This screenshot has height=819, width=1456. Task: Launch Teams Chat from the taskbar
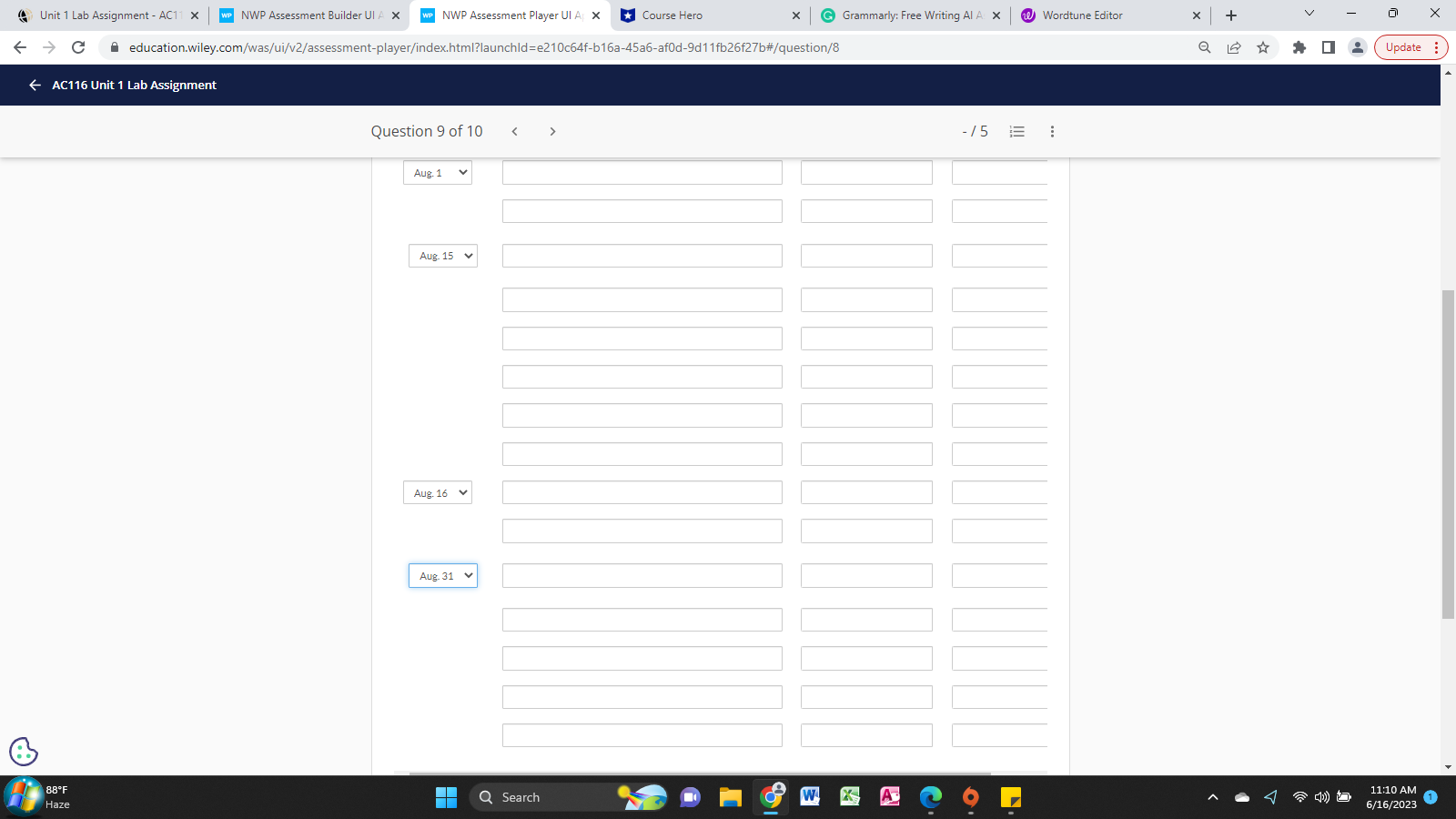[x=691, y=797]
